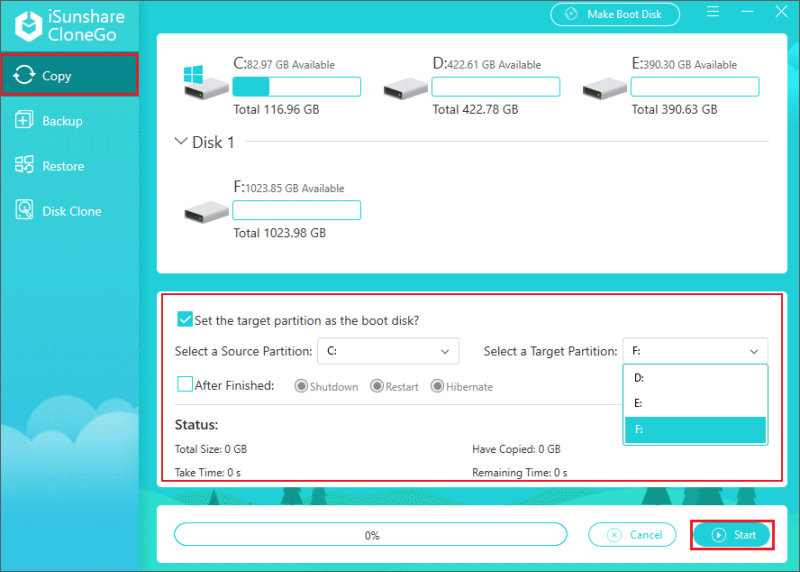Image resolution: width=800 pixels, height=572 pixels.
Task: Click the C: drive usage bar
Action: point(296,87)
